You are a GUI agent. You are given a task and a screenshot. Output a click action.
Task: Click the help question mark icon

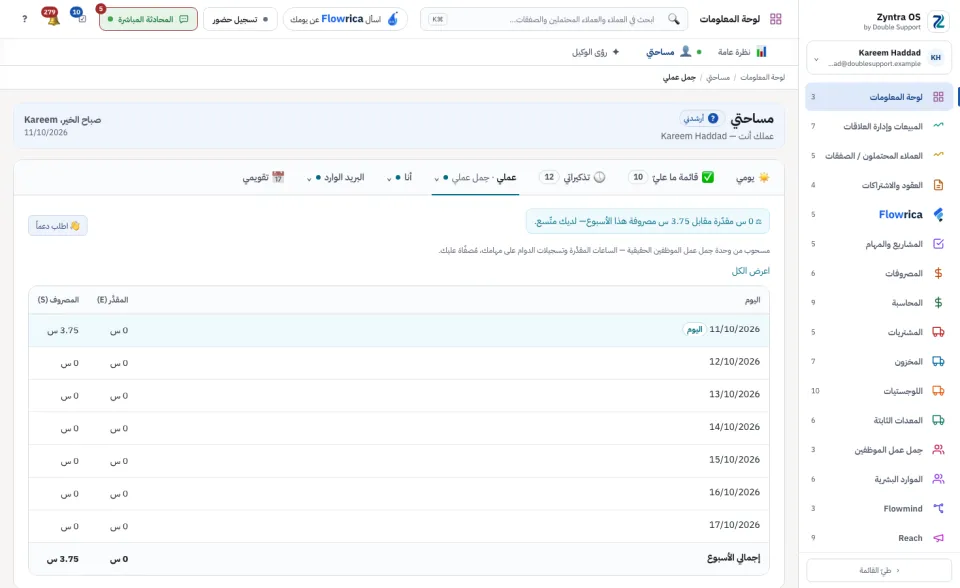click(24, 19)
